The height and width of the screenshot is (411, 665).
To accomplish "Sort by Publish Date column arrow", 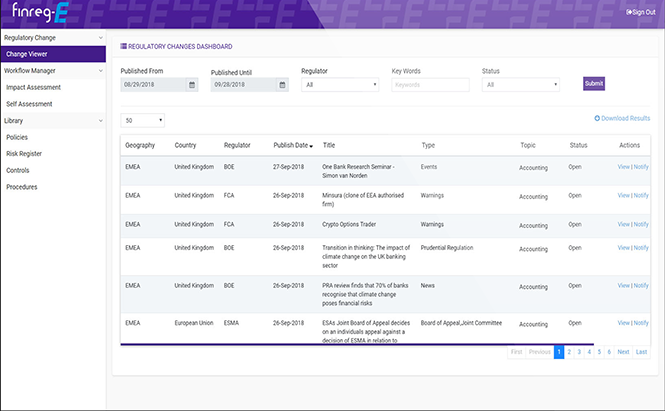I will pos(311,146).
